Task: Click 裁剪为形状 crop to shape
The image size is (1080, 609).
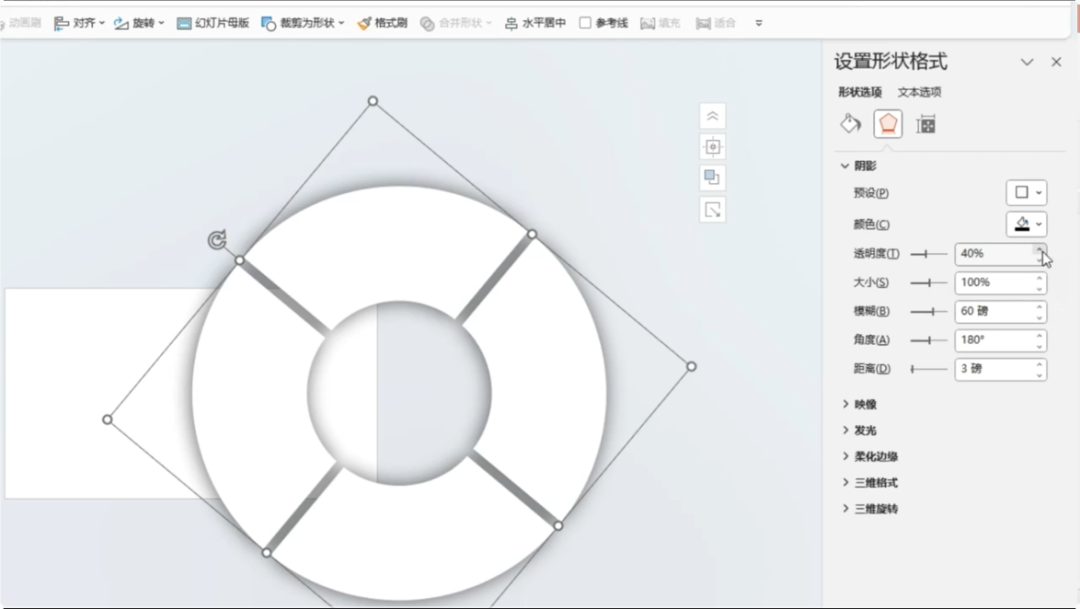Action: click(302, 23)
